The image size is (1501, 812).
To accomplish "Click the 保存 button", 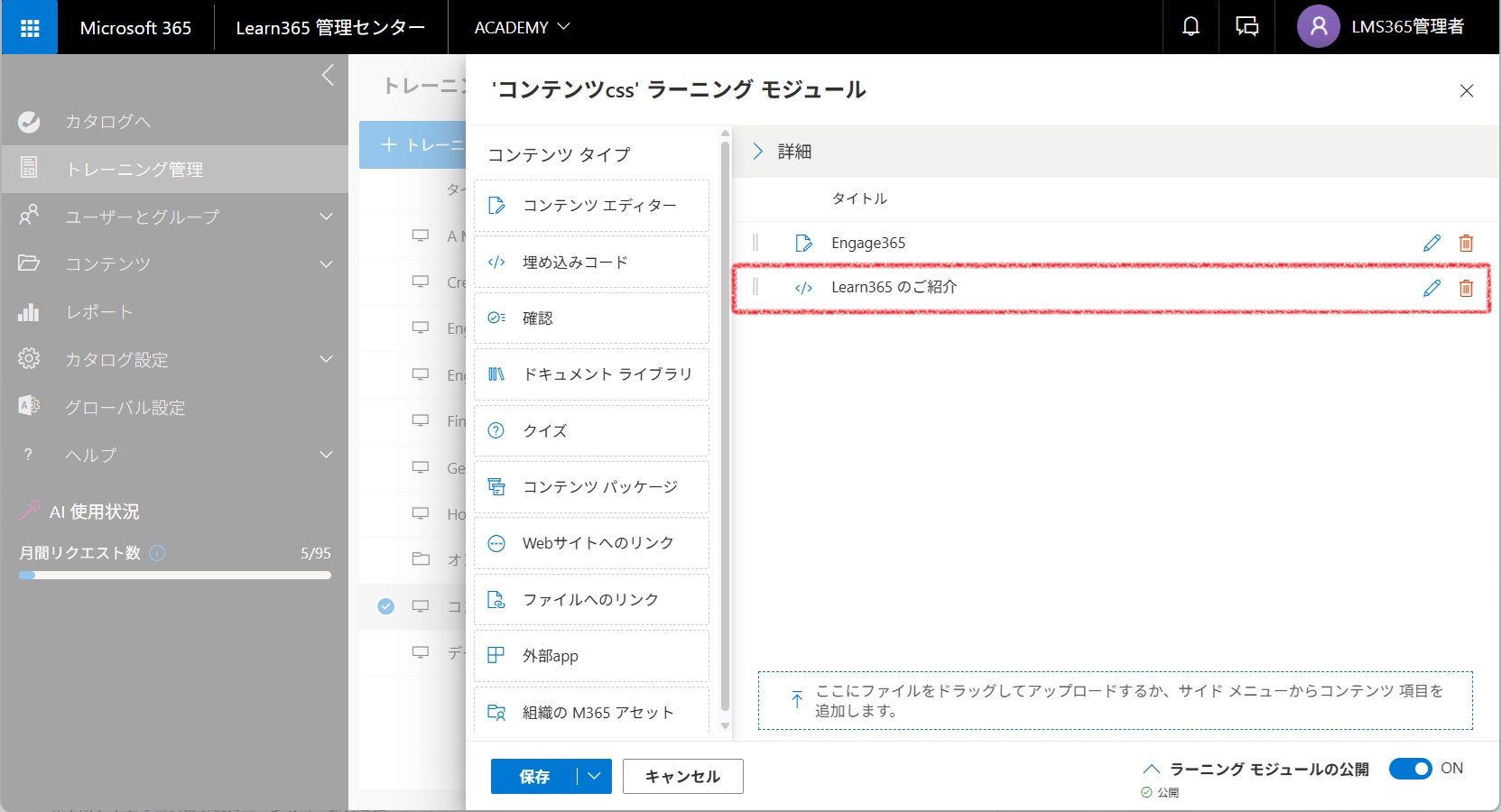I will tap(534, 776).
